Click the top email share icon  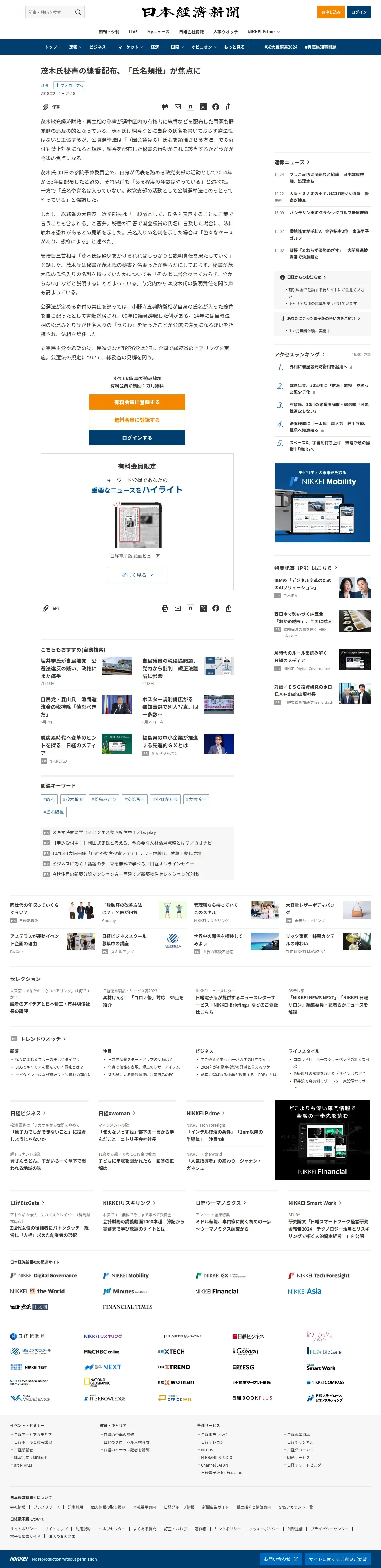178,106
